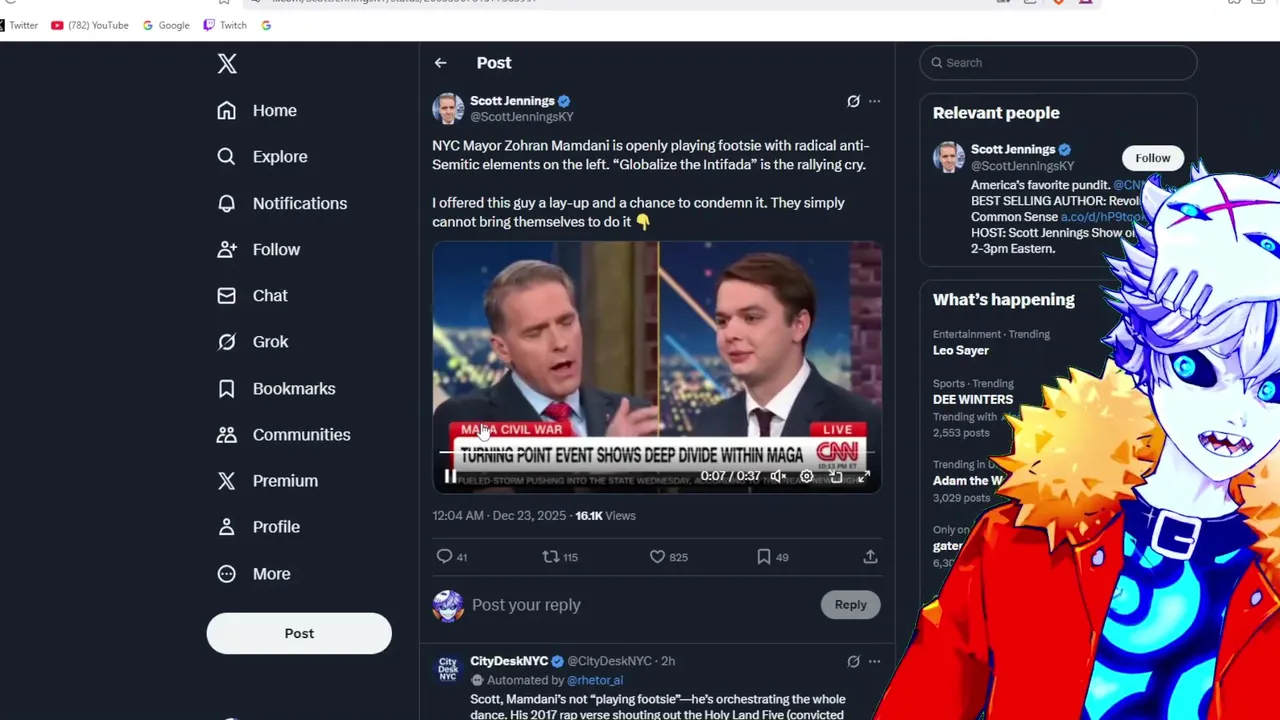Screen dimensions: 1280x720
Task: Open Bookmarks page
Action: [x=276, y=388]
